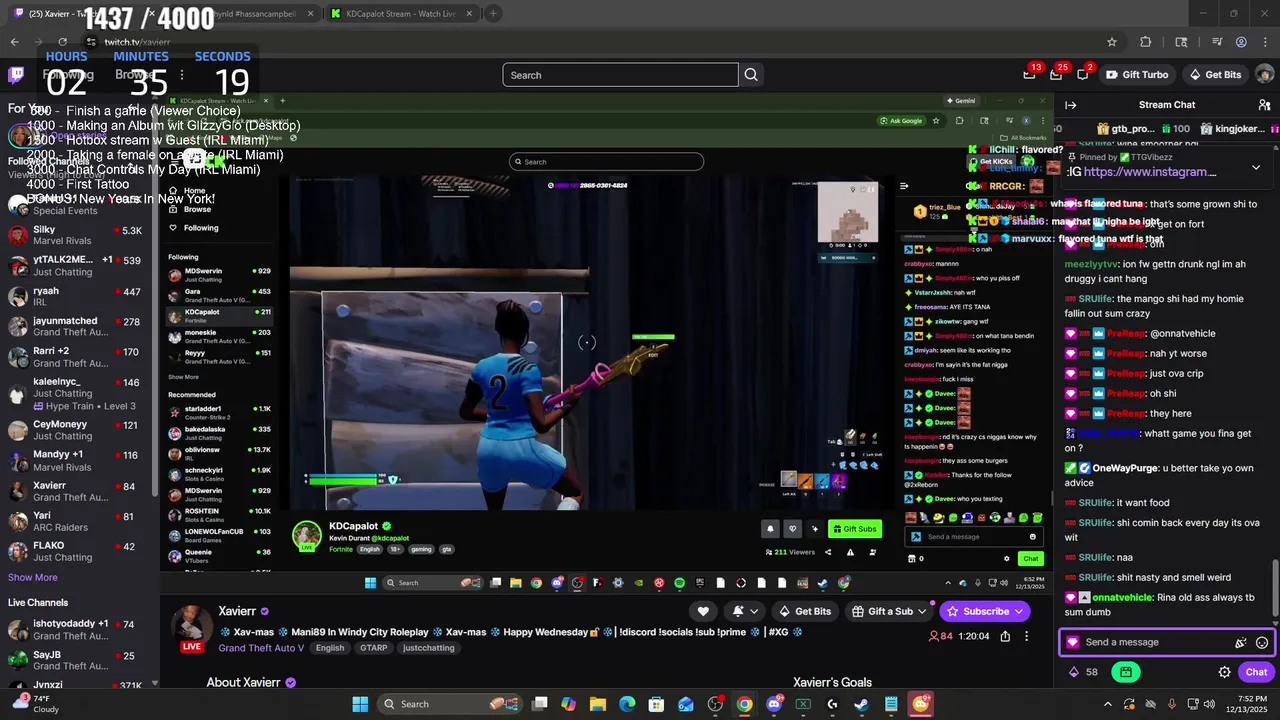Open jayunmatched channel in sidebar
The height and width of the screenshot is (720, 1280).
tap(77, 327)
